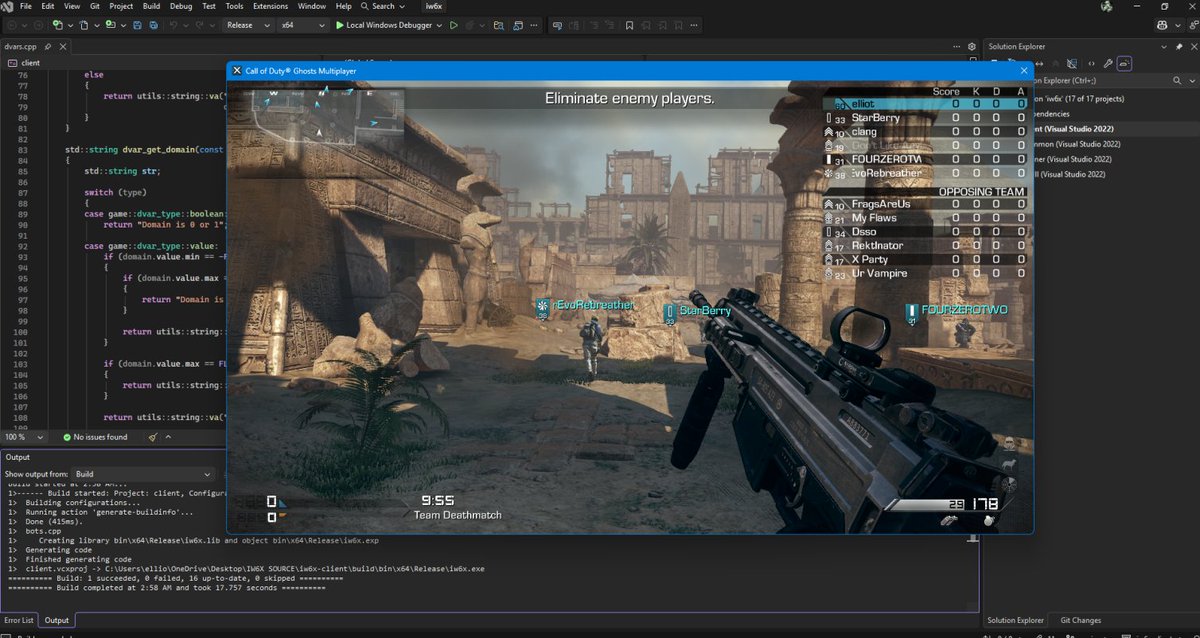The height and width of the screenshot is (638, 1200).
Task: Click the Solution Explorer Show All Files icon
Action: pos(1071,63)
